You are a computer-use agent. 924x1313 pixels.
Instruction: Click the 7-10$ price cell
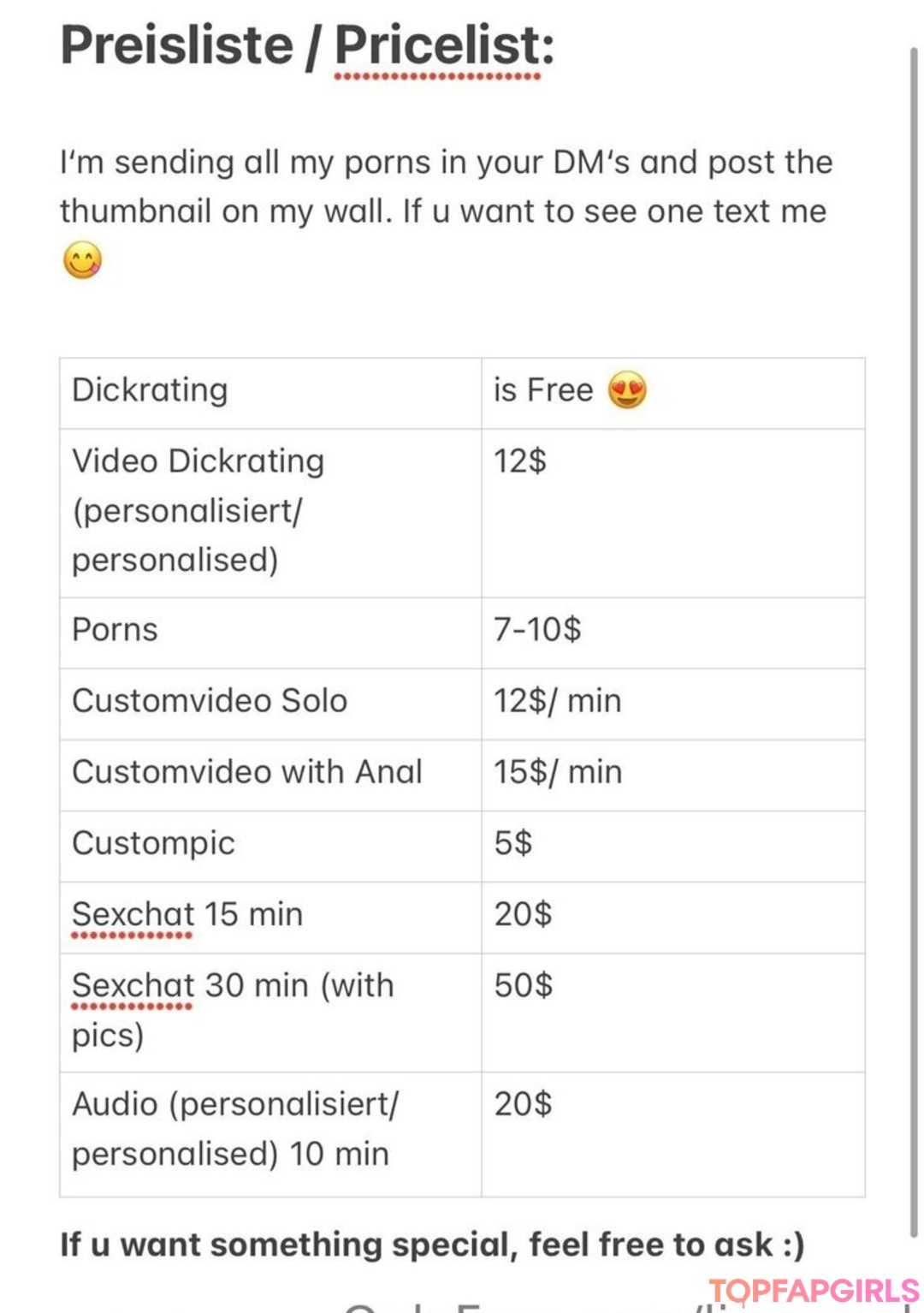[x=673, y=633]
